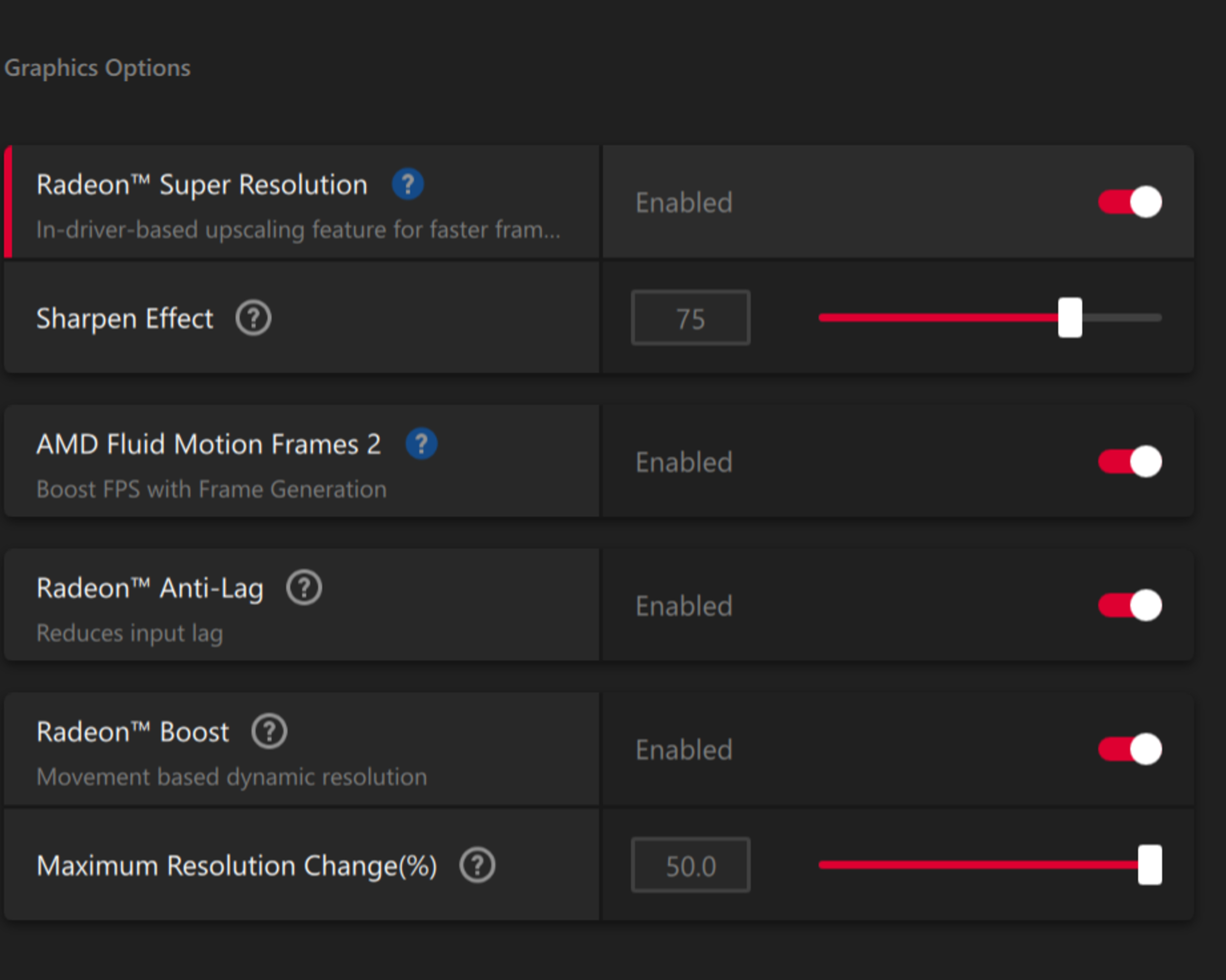The height and width of the screenshot is (980, 1226).
Task: Click the Sharpen Effect value field
Action: click(690, 318)
